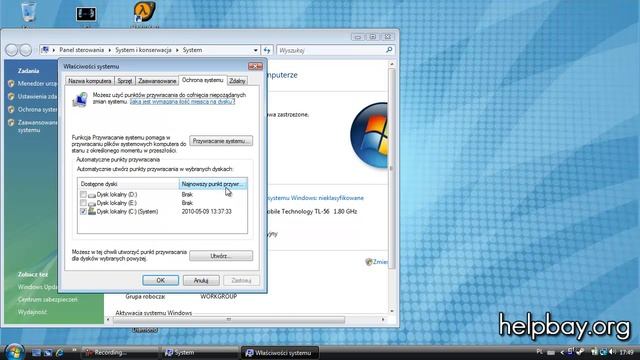The width and height of the screenshot is (640, 360).
Task: Expand arrow after Panel sterowania breadcrumb
Action: click(109, 50)
